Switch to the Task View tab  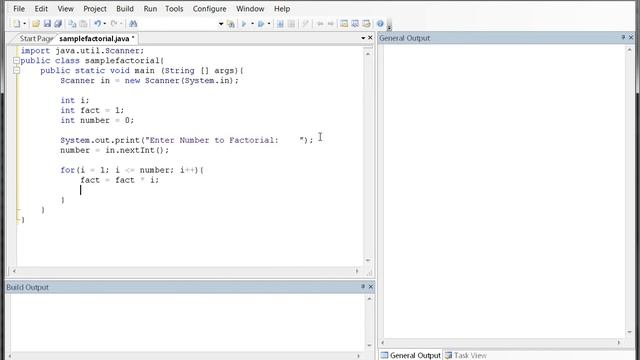(x=466, y=355)
